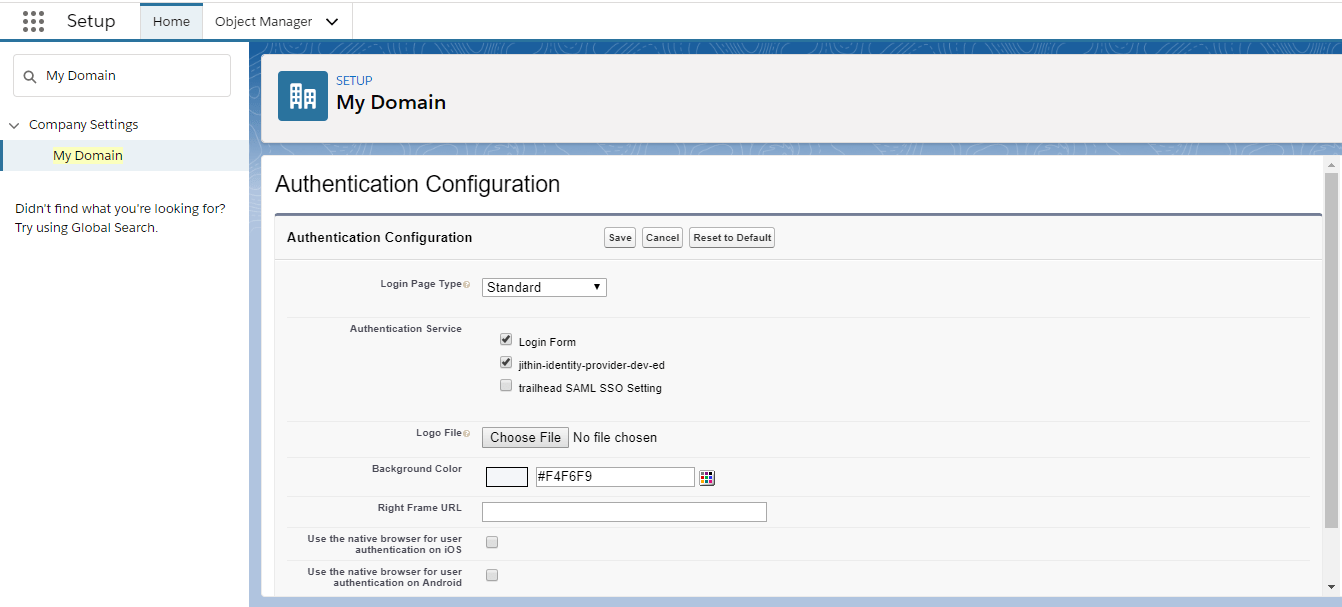
Task: Click the help icon next to Login Page Type
Action: (x=467, y=285)
